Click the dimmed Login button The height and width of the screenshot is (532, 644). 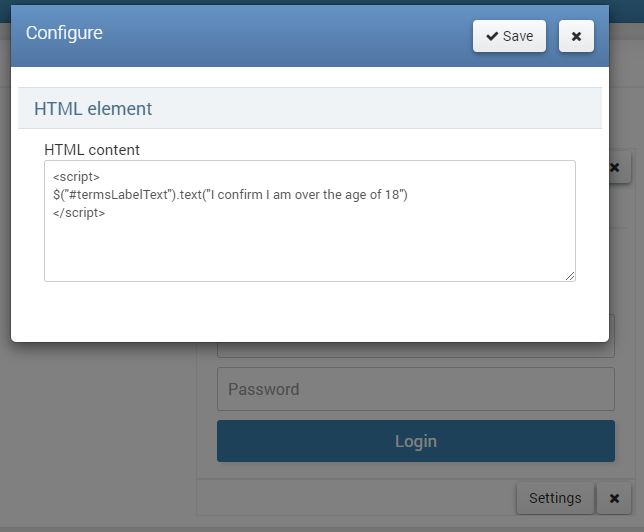point(416,441)
